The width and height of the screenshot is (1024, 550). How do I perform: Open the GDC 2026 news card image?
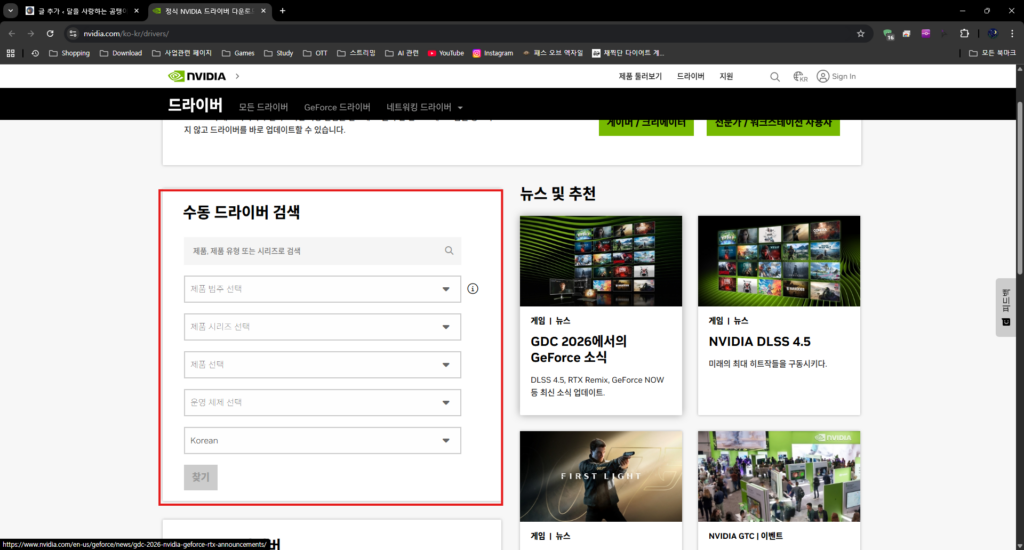coord(601,261)
